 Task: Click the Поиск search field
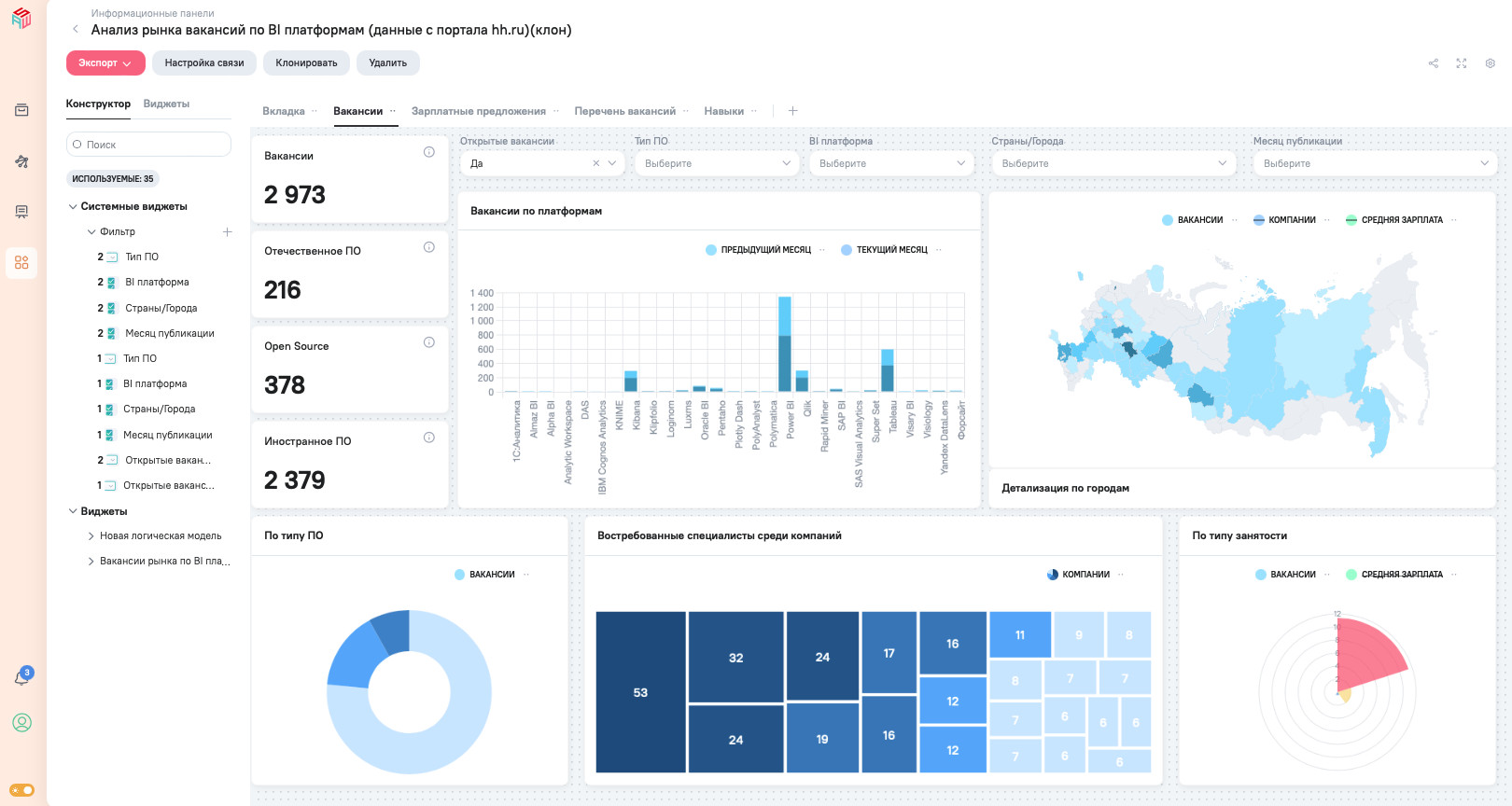149,145
